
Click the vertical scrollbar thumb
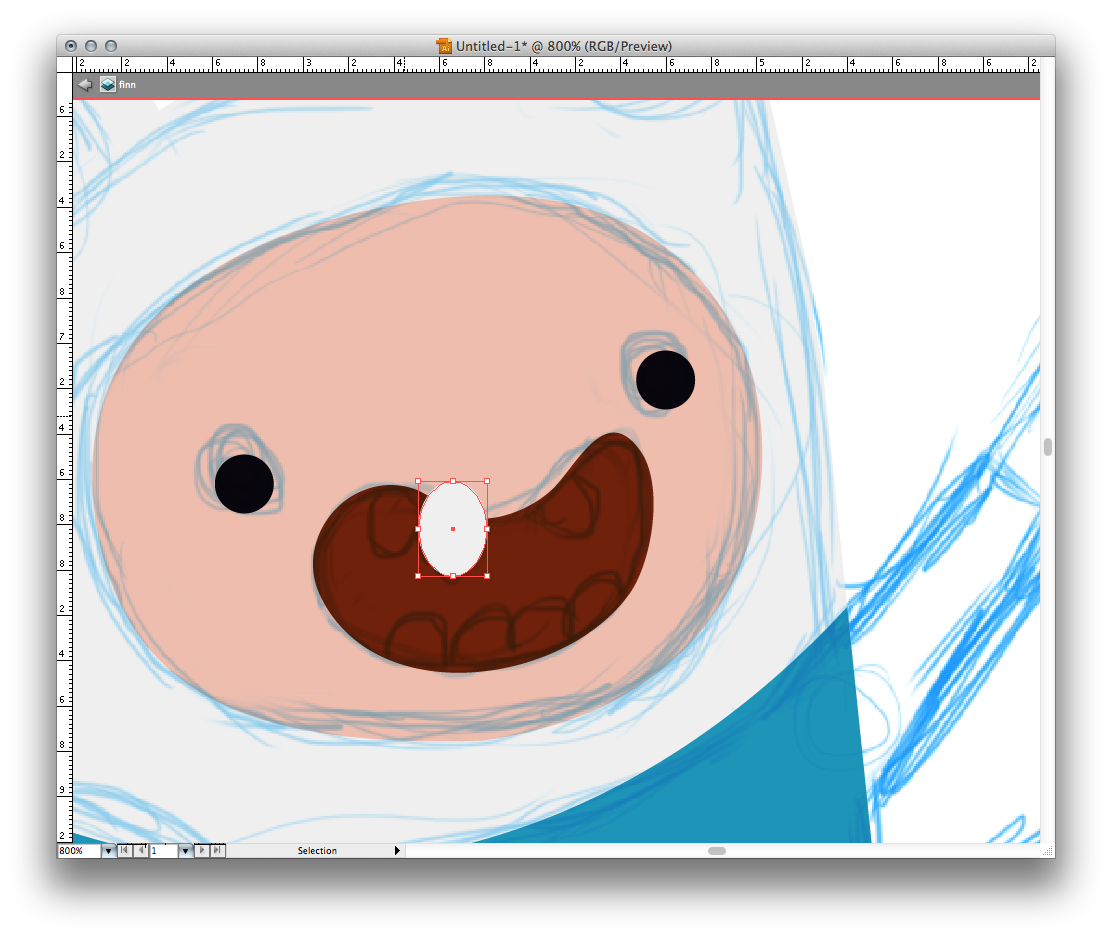pos(1047,447)
